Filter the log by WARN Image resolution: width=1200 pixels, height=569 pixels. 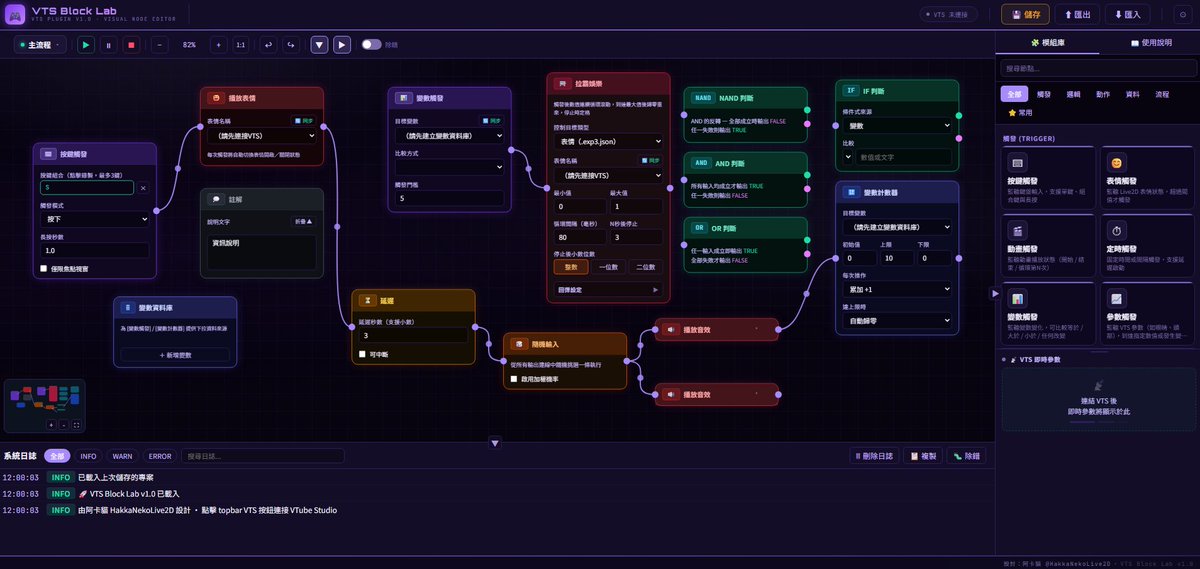tap(121, 456)
